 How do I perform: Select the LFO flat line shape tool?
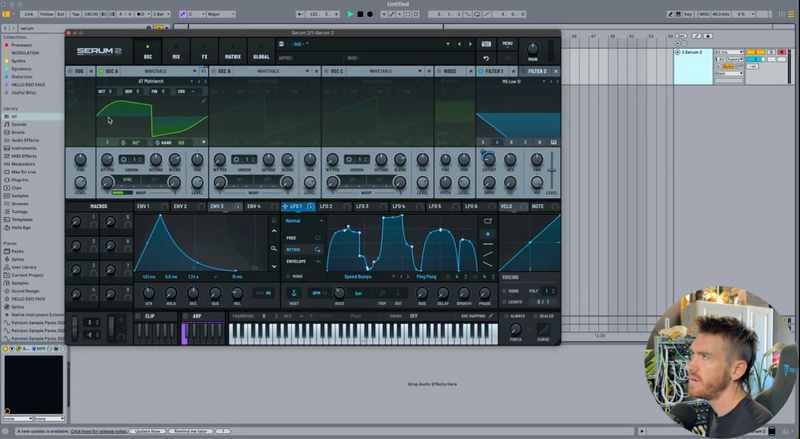click(x=488, y=245)
